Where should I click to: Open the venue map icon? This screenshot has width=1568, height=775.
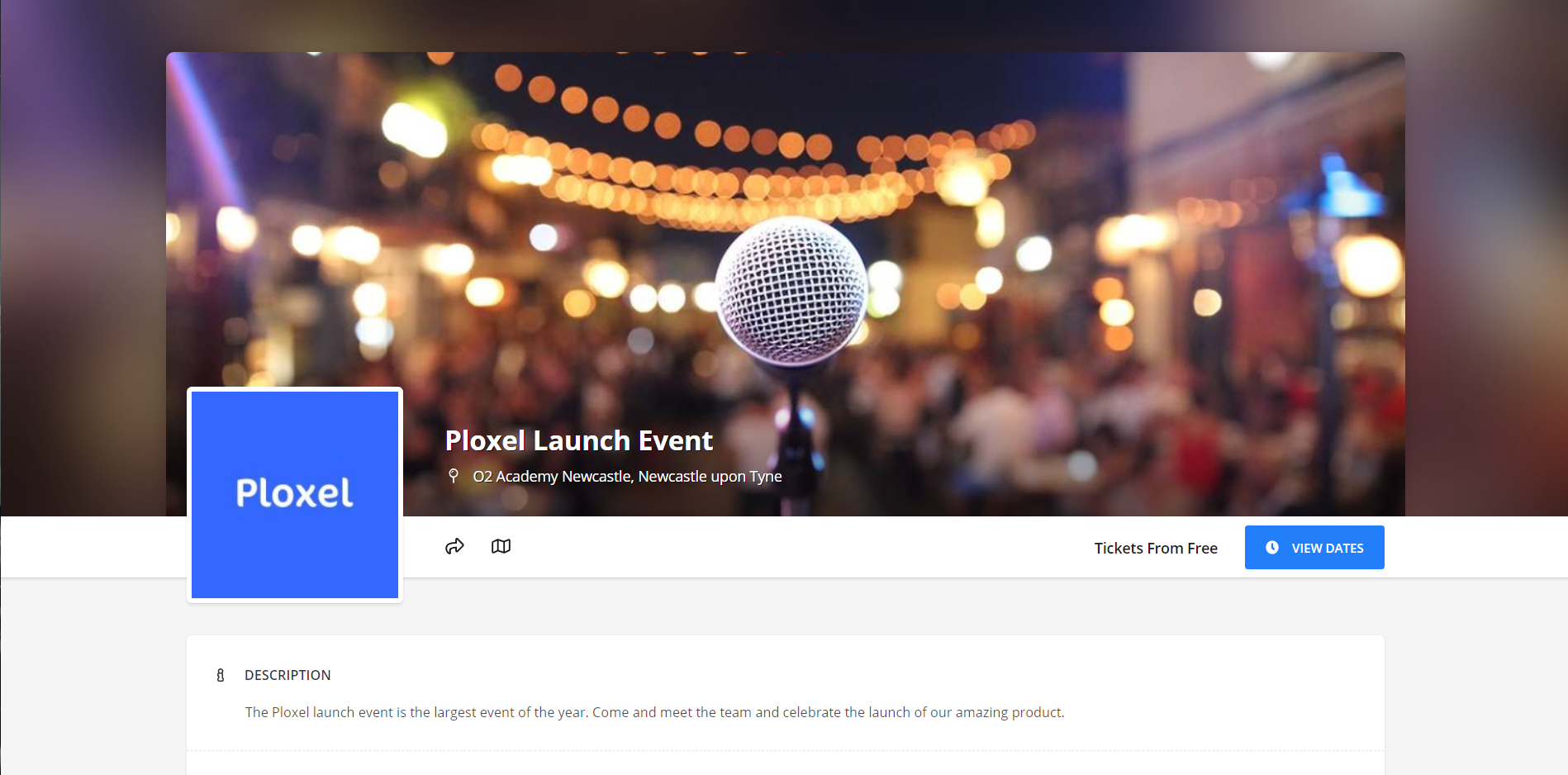[x=501, y=546]
